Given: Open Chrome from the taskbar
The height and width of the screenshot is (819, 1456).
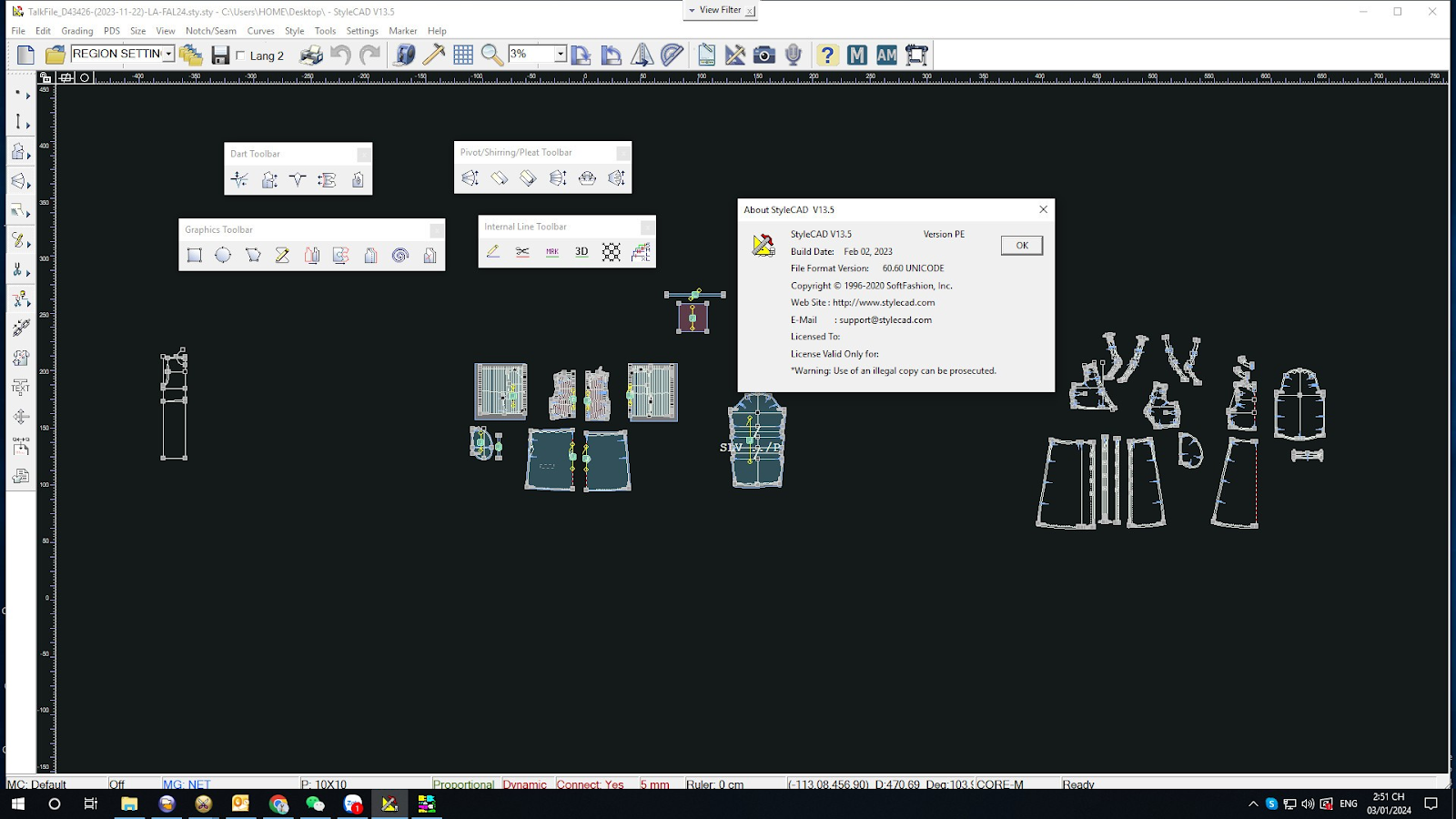Looking at the screenshot, I should pos(278,804).
